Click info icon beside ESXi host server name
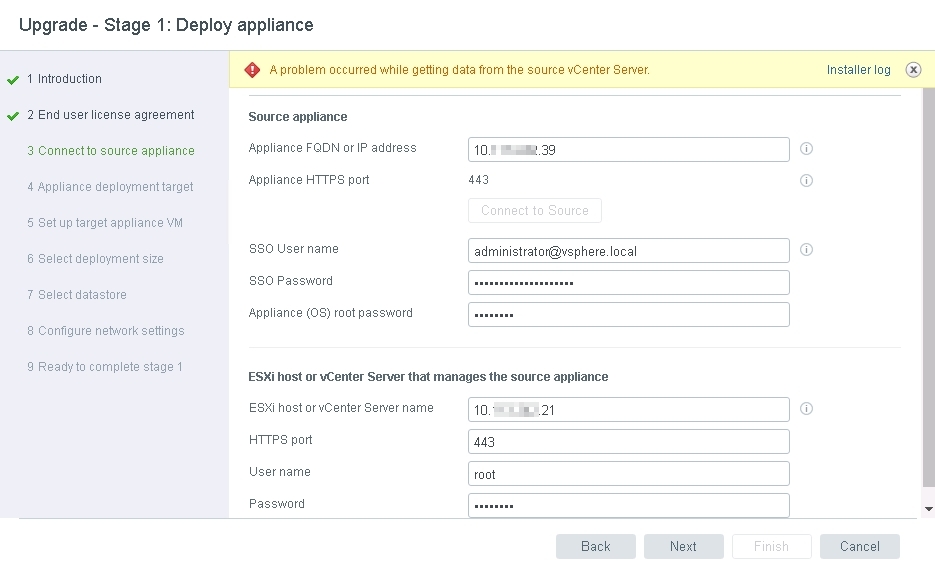The width and height of the screenshot is (935, 574). point(806,408)
